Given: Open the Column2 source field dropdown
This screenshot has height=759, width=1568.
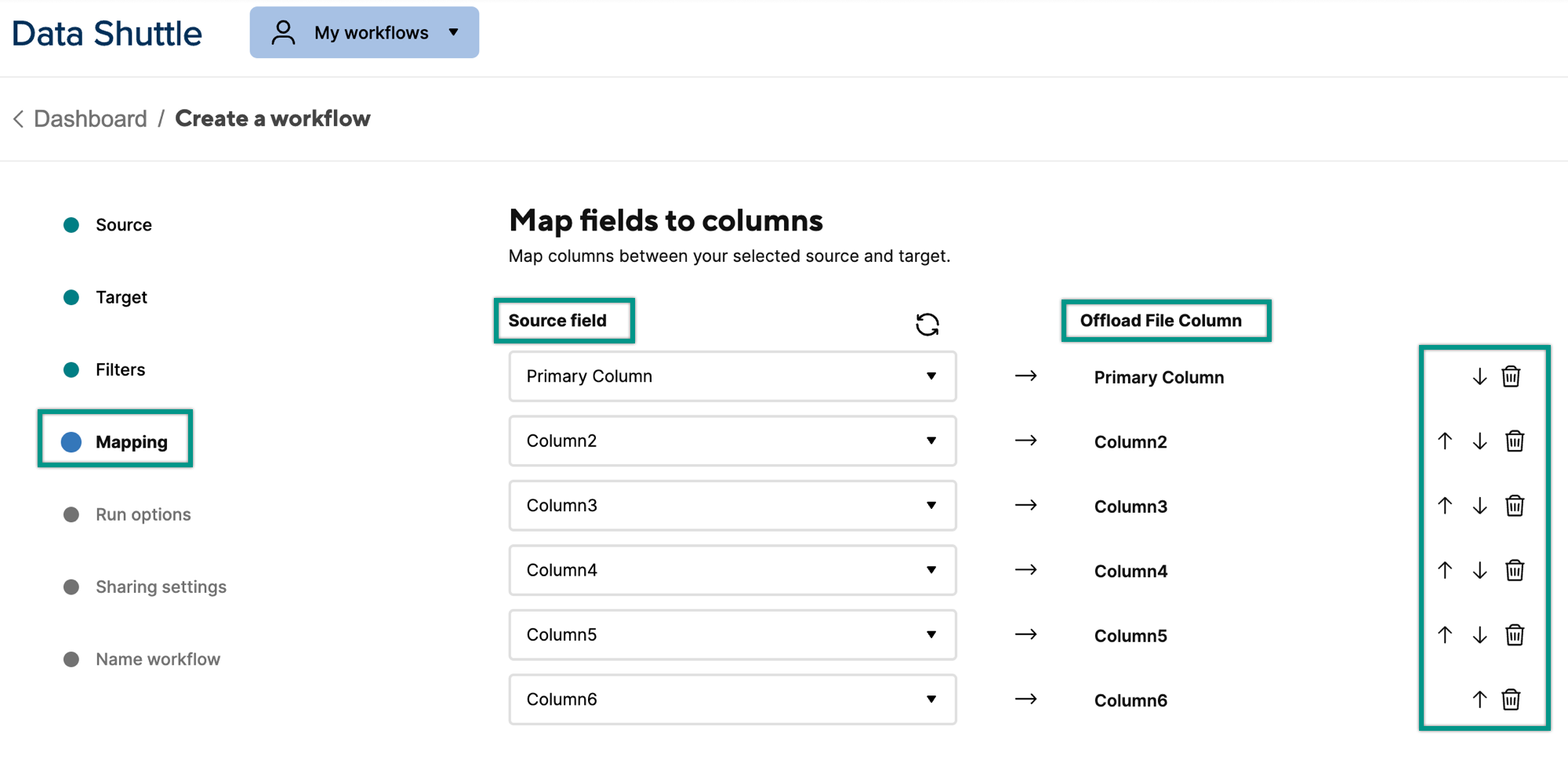Looking at the screenshot, I should [x=732, y=441].
